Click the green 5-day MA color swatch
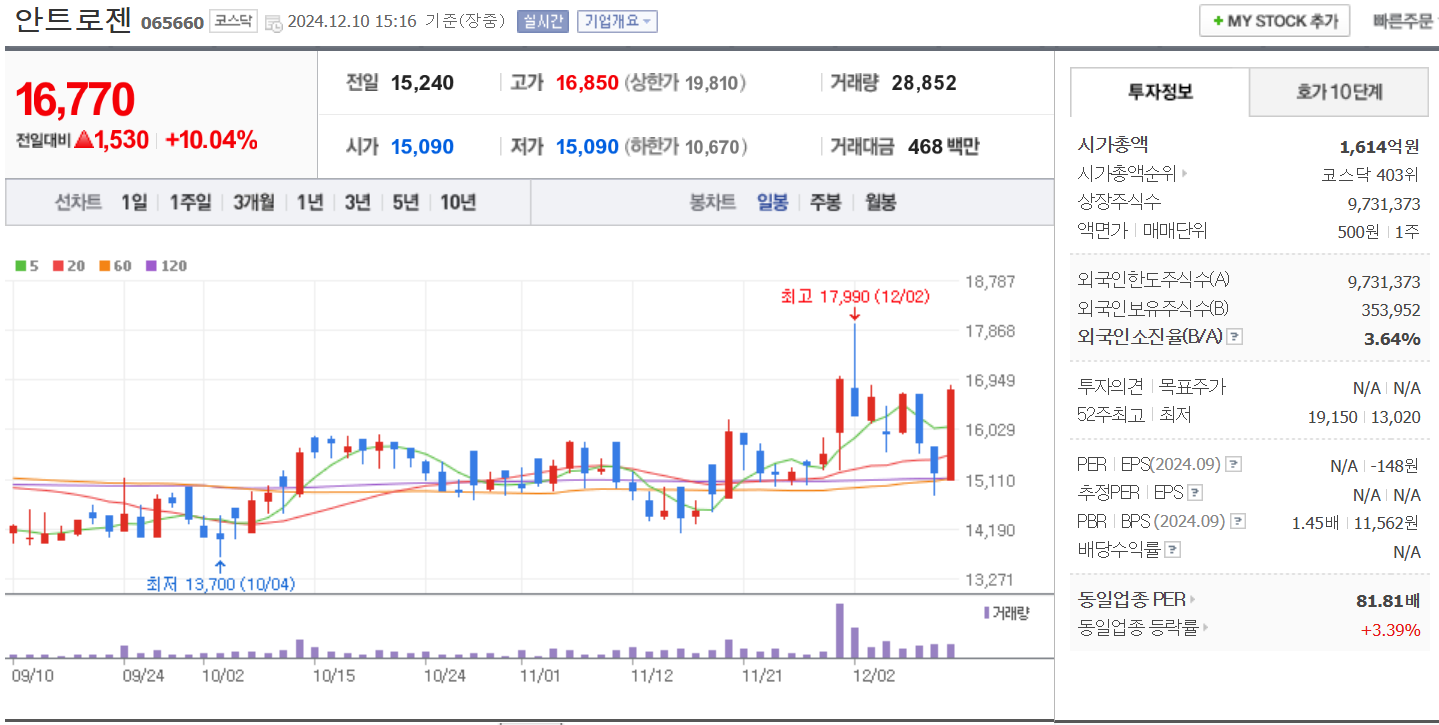1439x725 pixels. pos(22,266)
